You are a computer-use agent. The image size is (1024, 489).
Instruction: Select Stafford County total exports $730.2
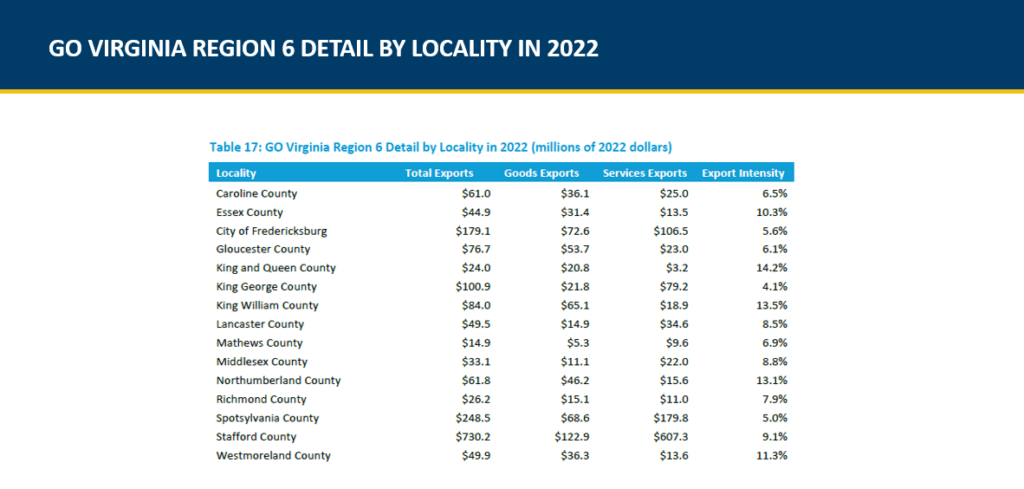click(444, 437)
